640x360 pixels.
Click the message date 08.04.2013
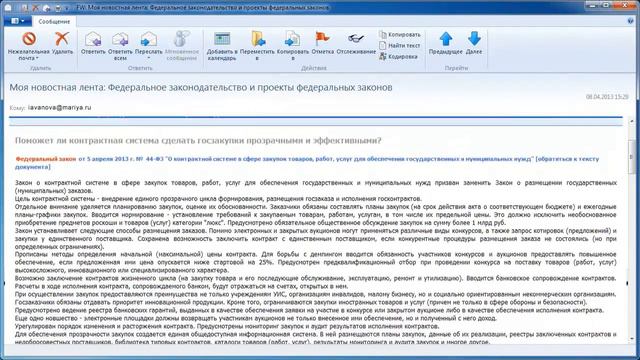coord(607,97)
